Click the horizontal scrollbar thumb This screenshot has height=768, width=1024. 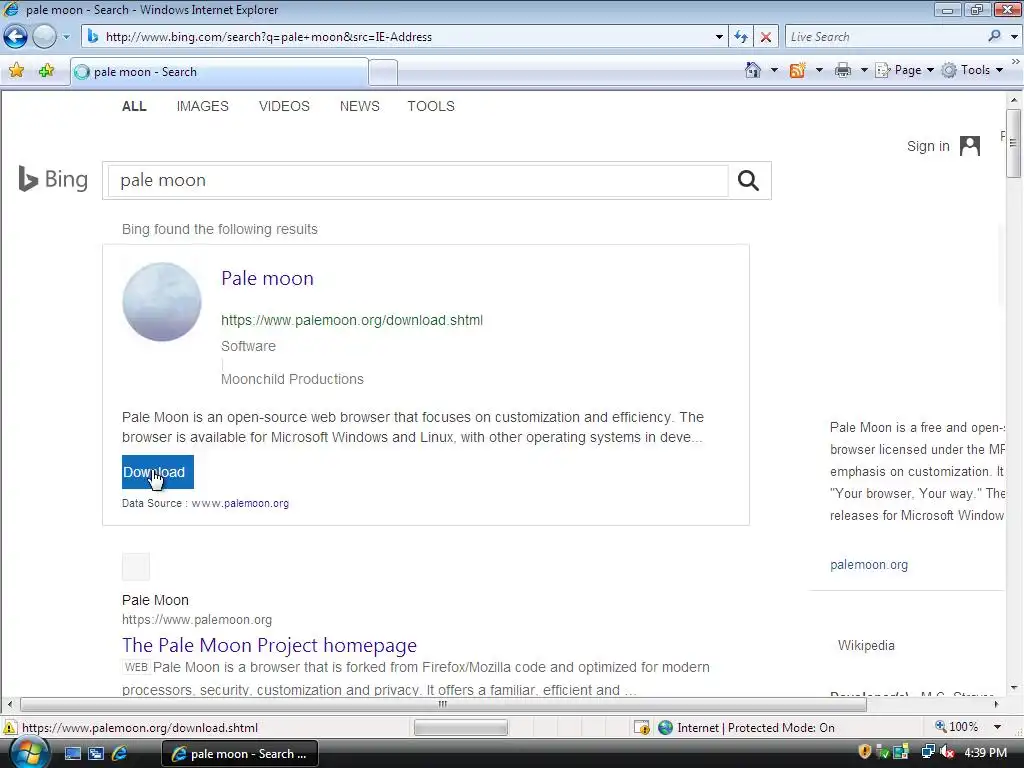point(443,704)
